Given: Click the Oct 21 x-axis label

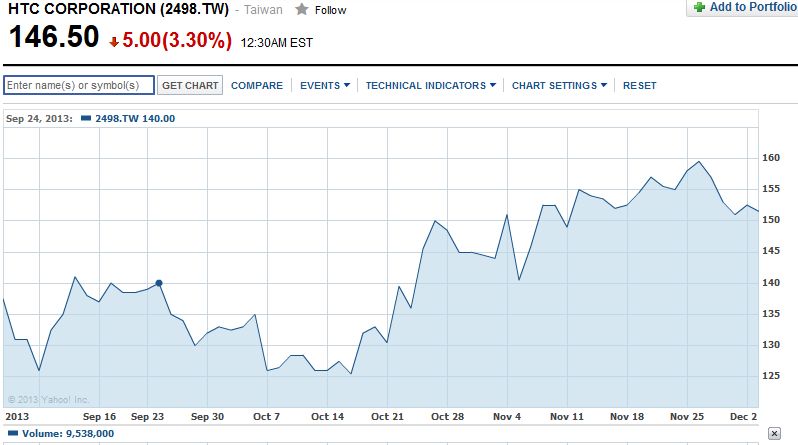Looking at the screenshot, I should coord(387,416).
